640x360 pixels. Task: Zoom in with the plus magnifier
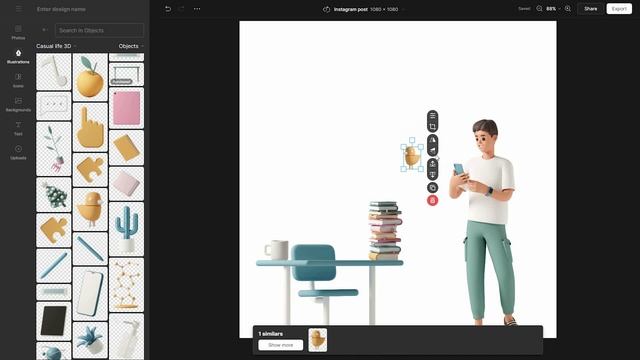pyautogui.click(x=568, y=9)
